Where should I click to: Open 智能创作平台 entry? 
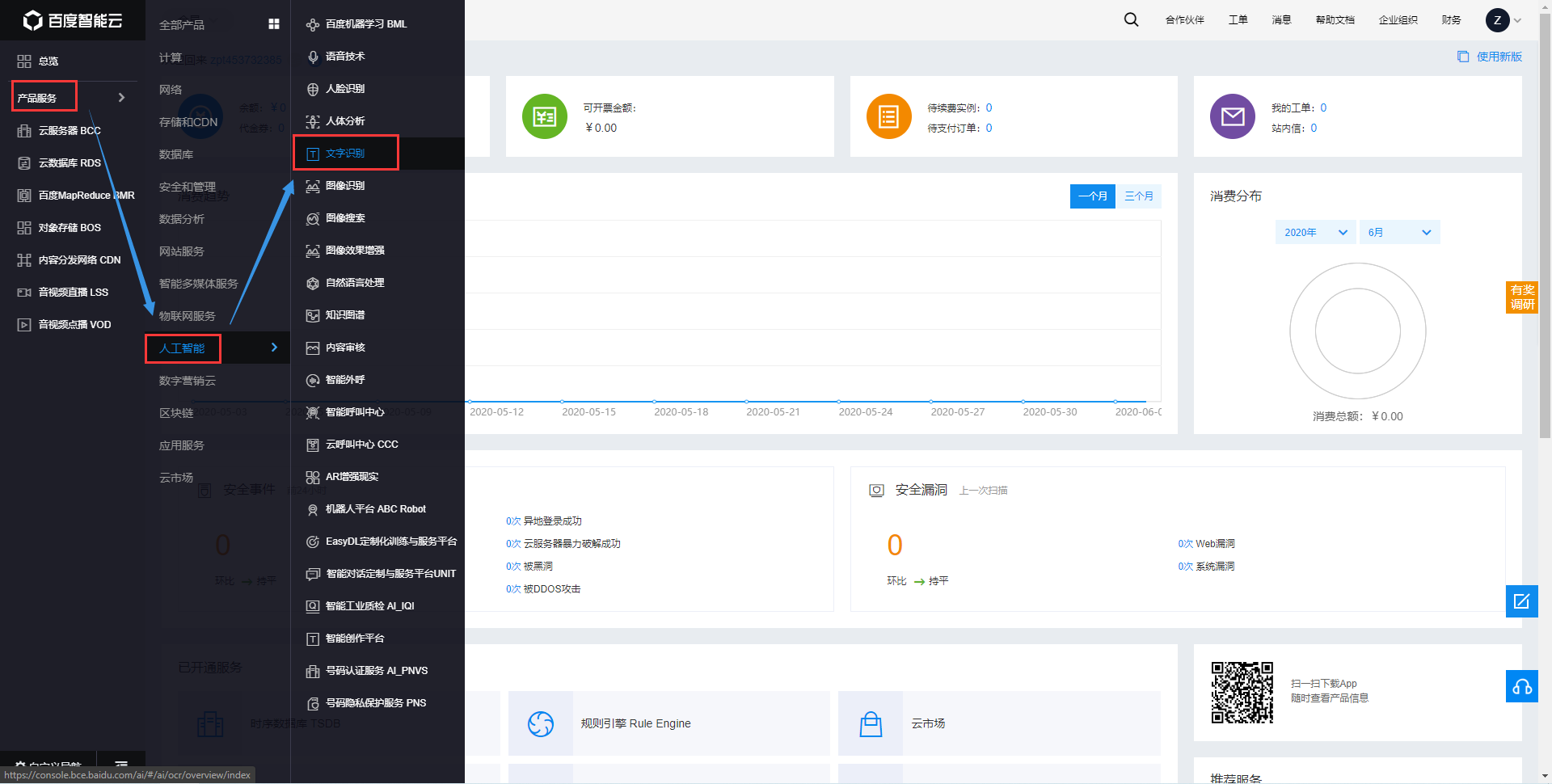tap(355, 639)
